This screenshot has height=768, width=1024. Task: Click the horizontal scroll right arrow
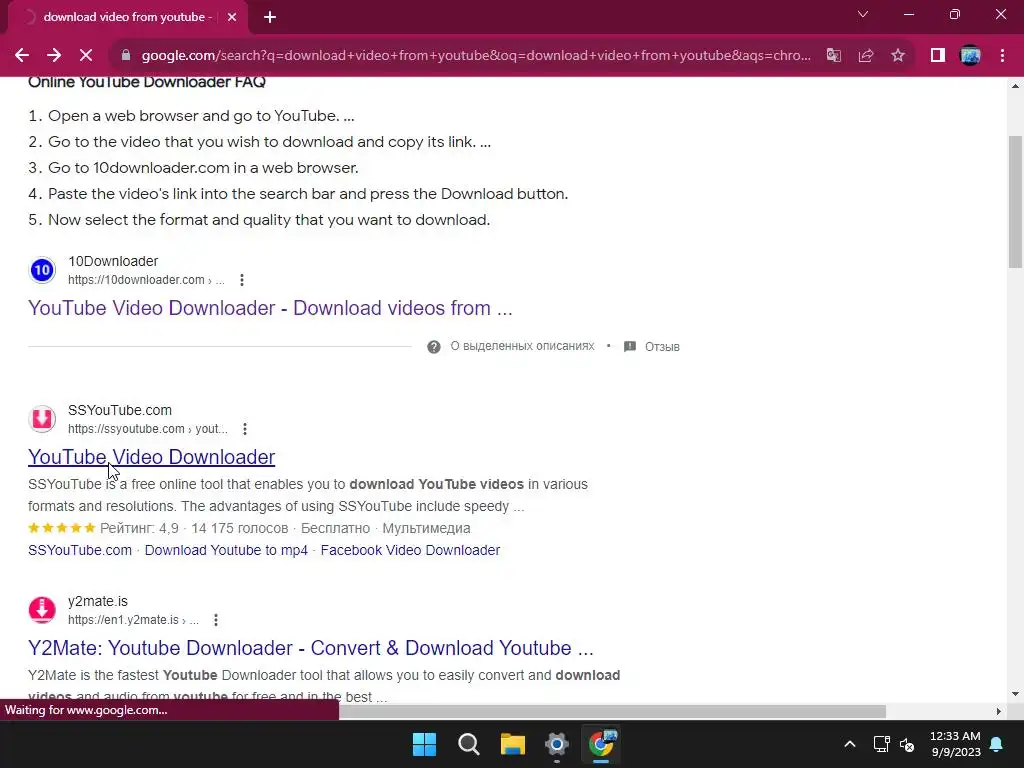pos(999,711)
